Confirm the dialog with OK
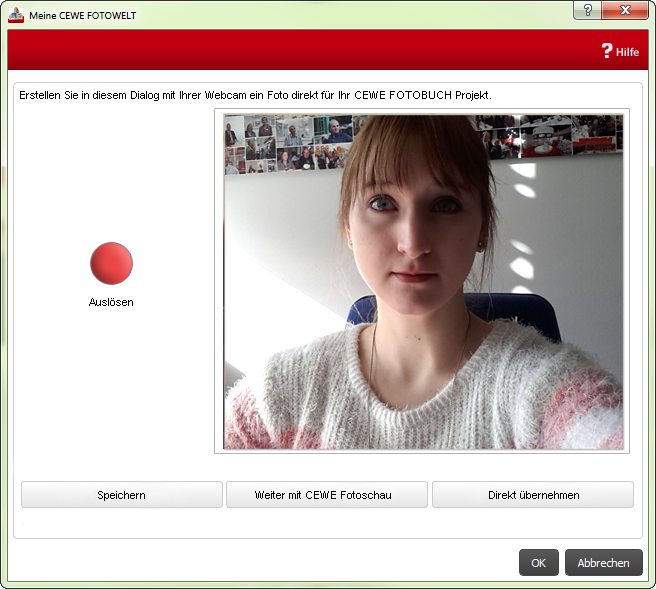The height and width of the screenshot is (589, 656). (x=538, y=563)
